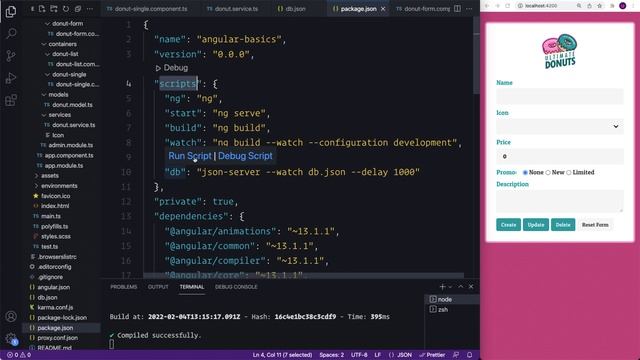Open the notifications bell in status bar

(x=469, y=355)
